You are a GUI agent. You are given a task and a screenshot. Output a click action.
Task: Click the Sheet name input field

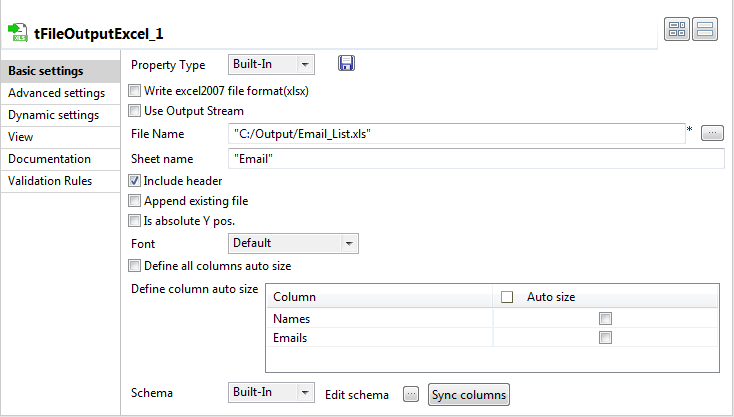[475, 158]
